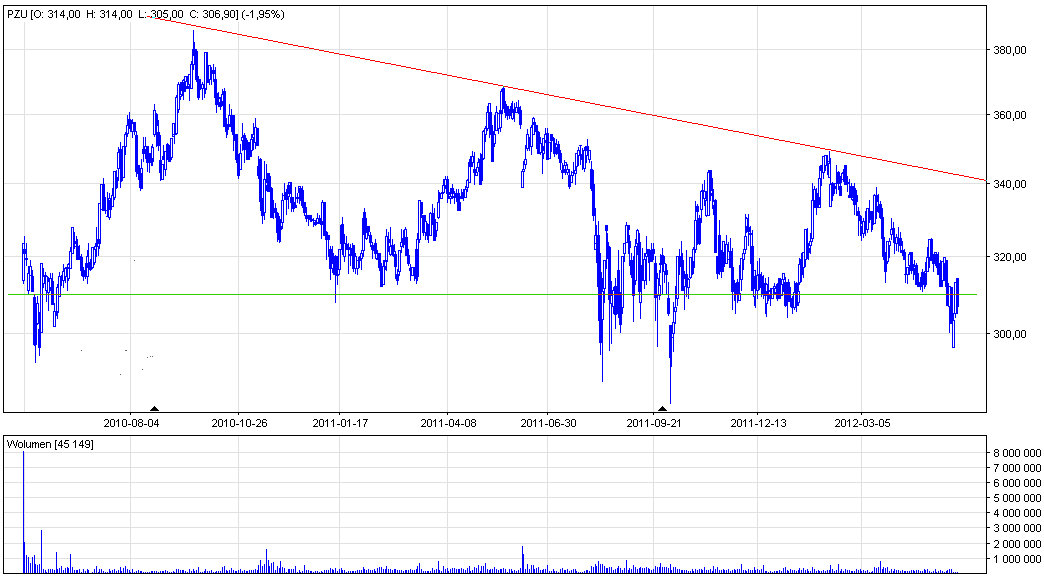Select the red descending trend line
Viewport: 1044px width, 578px height.
coord(566,99)
